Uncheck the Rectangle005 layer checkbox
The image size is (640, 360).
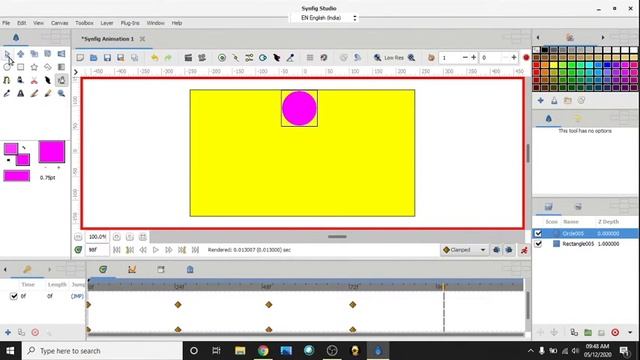coord(538,244)
